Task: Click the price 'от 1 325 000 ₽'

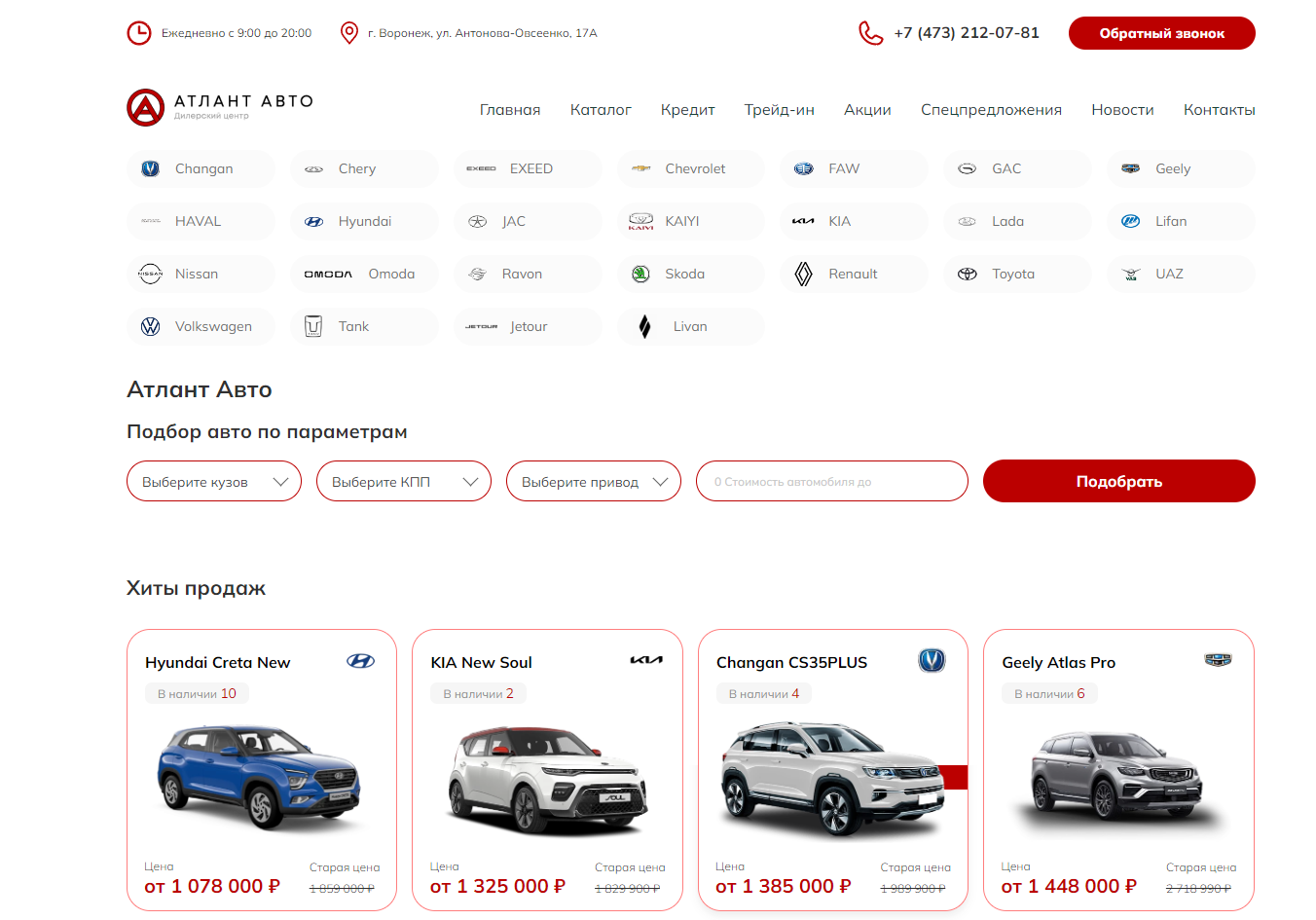Action: click(497, 886)
